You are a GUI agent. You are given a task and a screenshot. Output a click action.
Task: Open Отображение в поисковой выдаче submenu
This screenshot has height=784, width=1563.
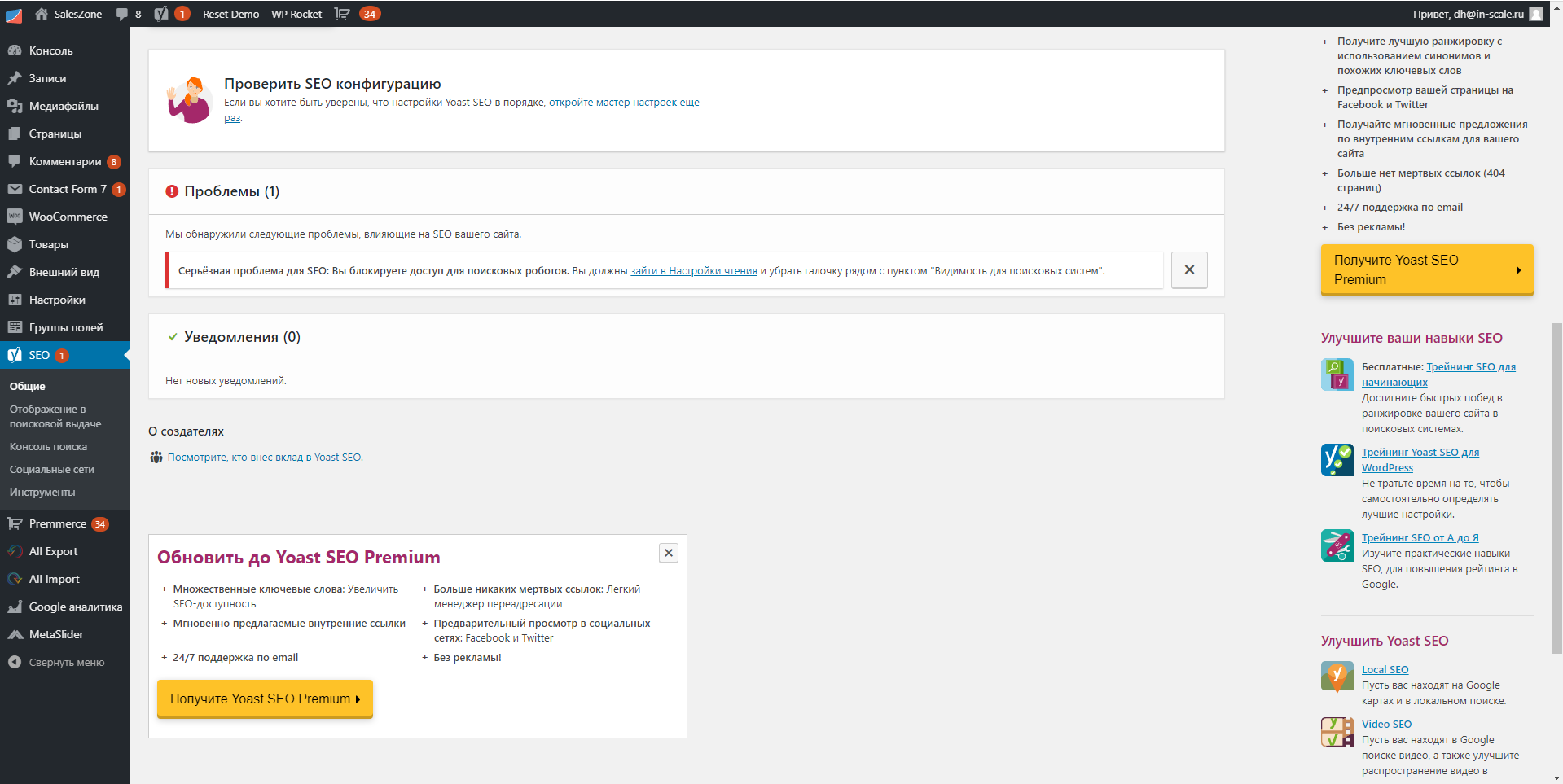point(55,416)
